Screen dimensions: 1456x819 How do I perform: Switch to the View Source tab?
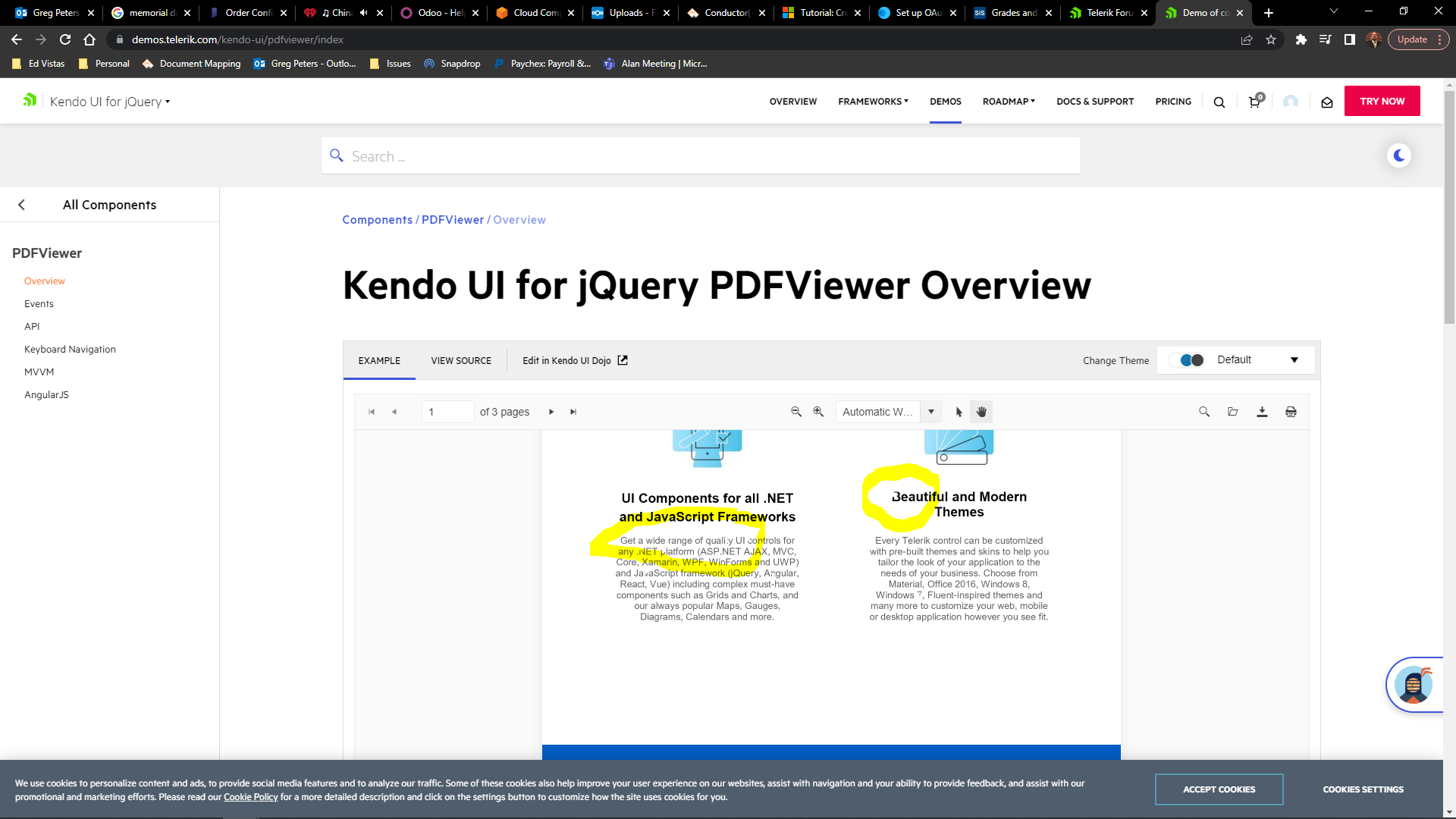pos(461,361)
